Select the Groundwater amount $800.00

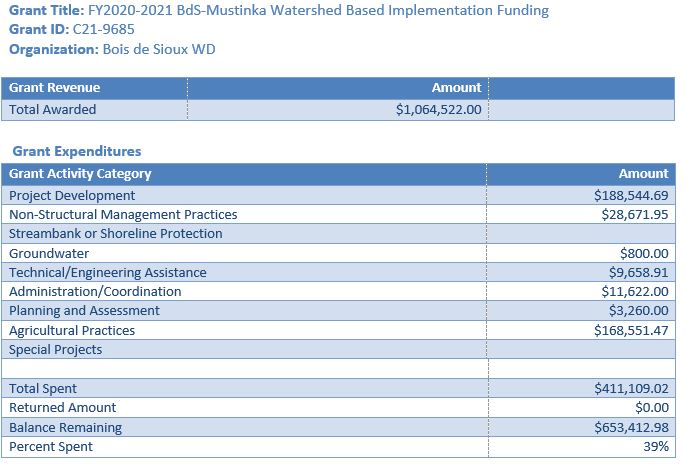point(644,253)
